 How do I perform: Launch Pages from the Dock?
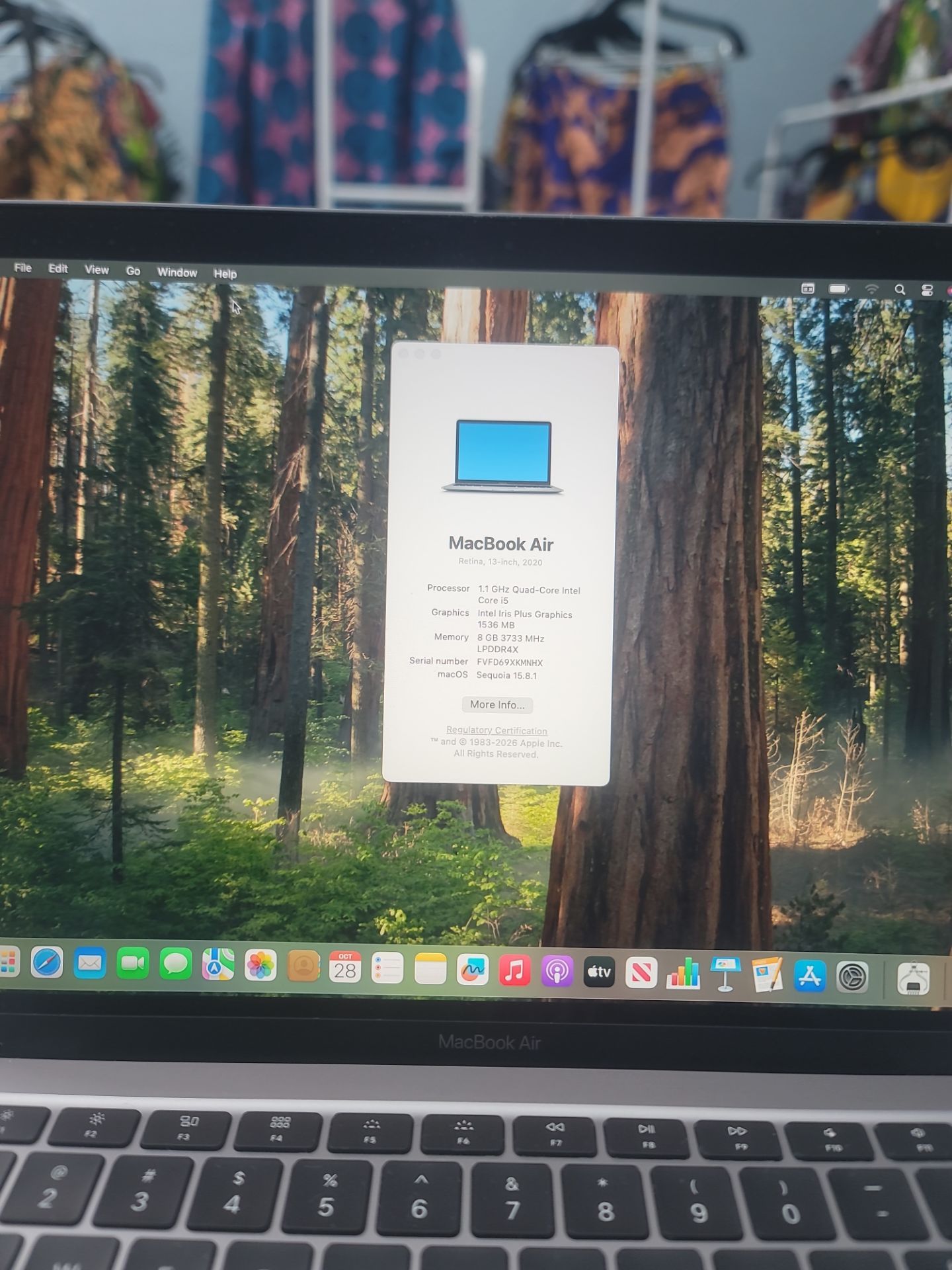click(x=768, y=974)
